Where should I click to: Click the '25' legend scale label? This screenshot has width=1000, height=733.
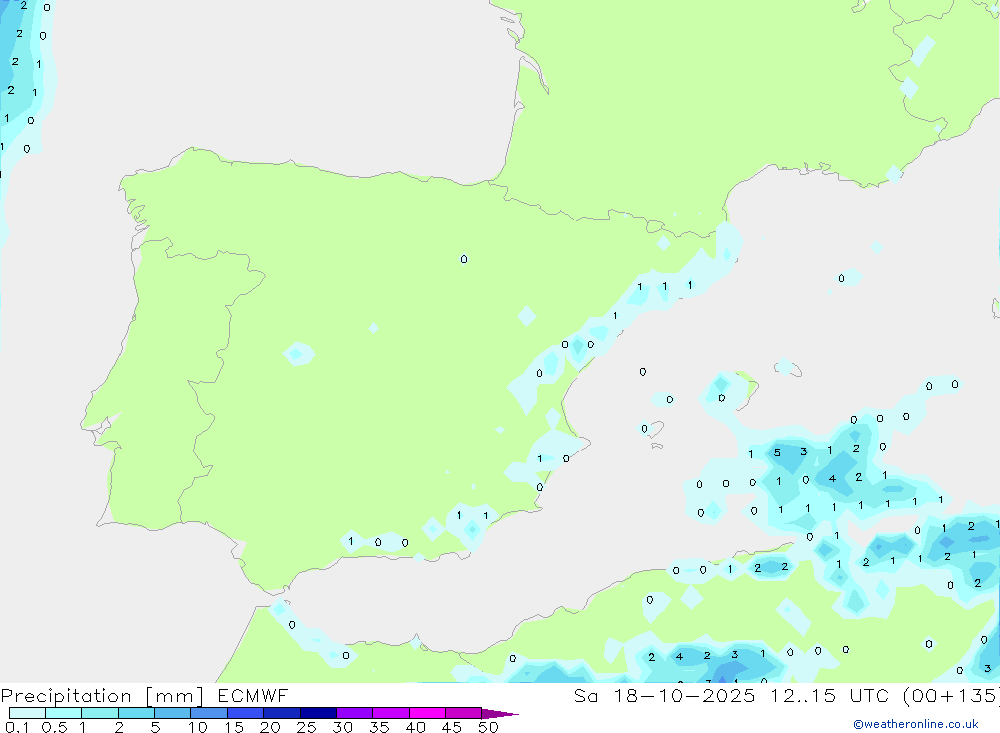coord(306,727)
